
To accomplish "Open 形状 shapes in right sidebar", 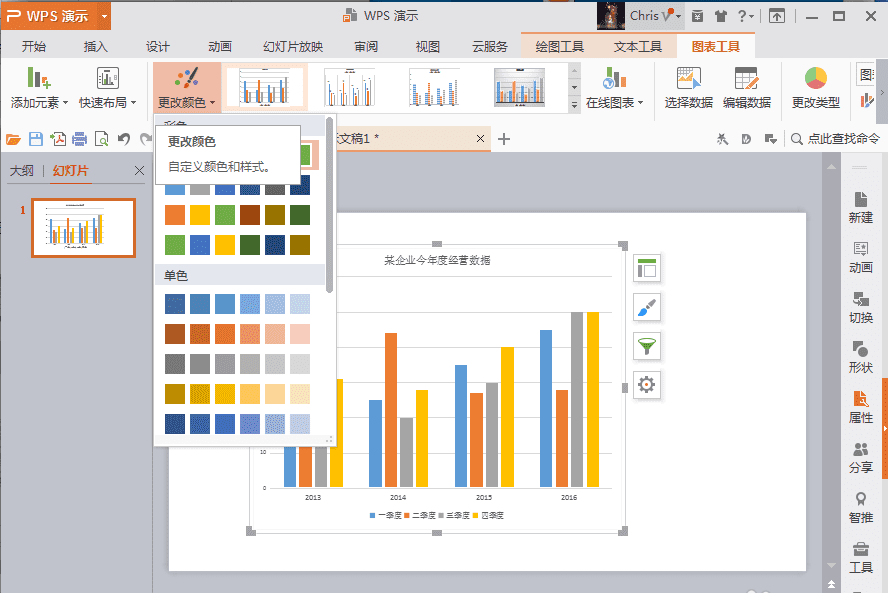I will [860, 357].
